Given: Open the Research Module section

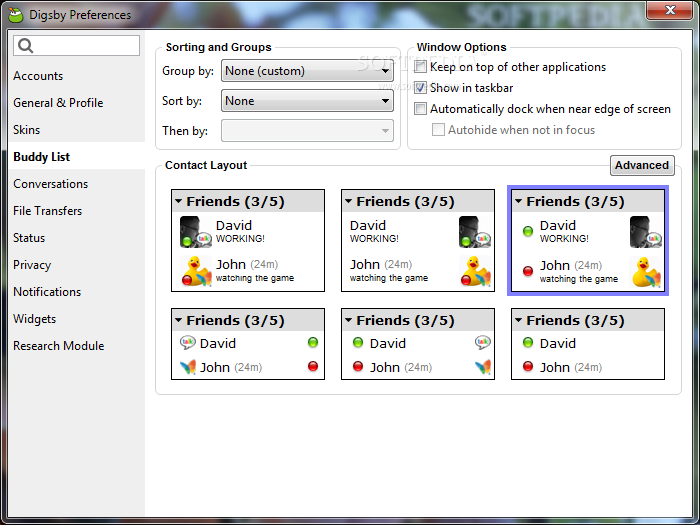Looking at the screenshot, I should (x=76, y=346).
